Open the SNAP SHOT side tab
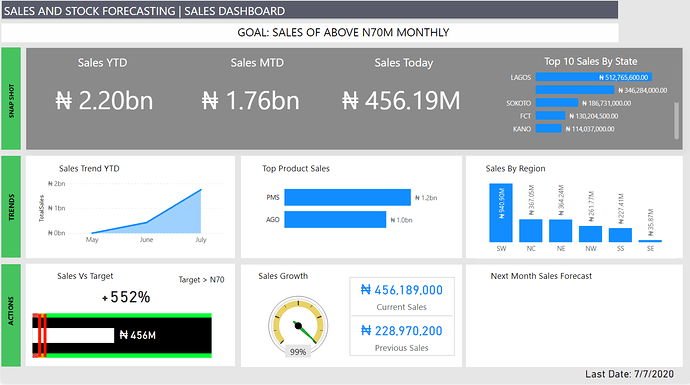This screenshot has width=690, height=385. (x=11, y=99)
